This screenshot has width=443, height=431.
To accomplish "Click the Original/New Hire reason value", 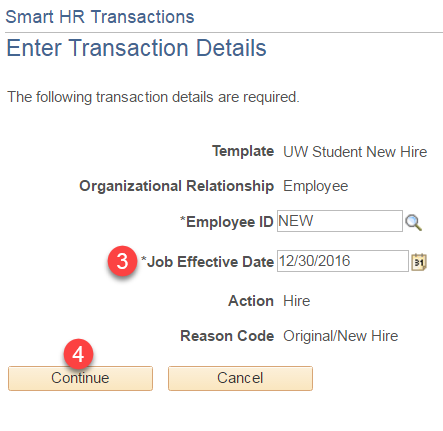I will click(x=341, y=336).
